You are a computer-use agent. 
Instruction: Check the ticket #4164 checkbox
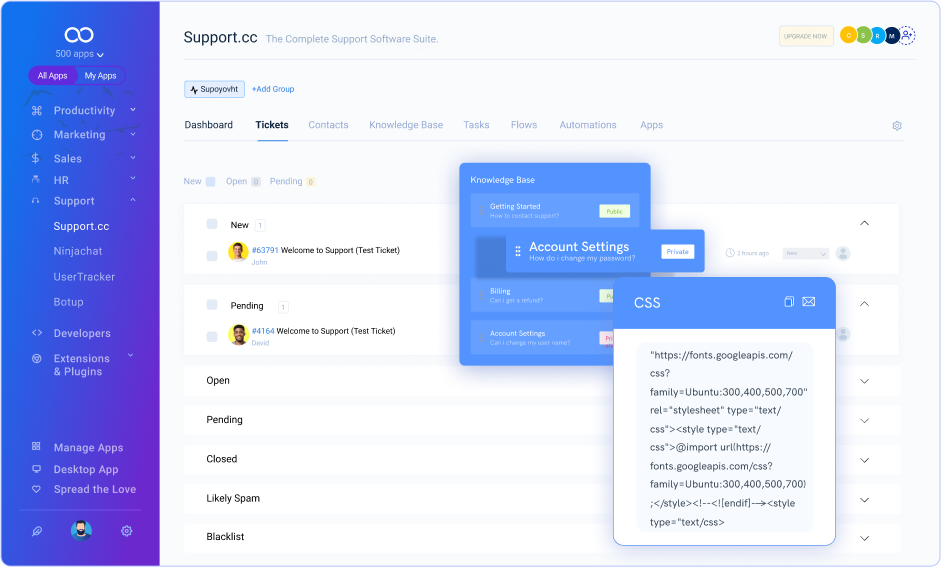(212, 337)
